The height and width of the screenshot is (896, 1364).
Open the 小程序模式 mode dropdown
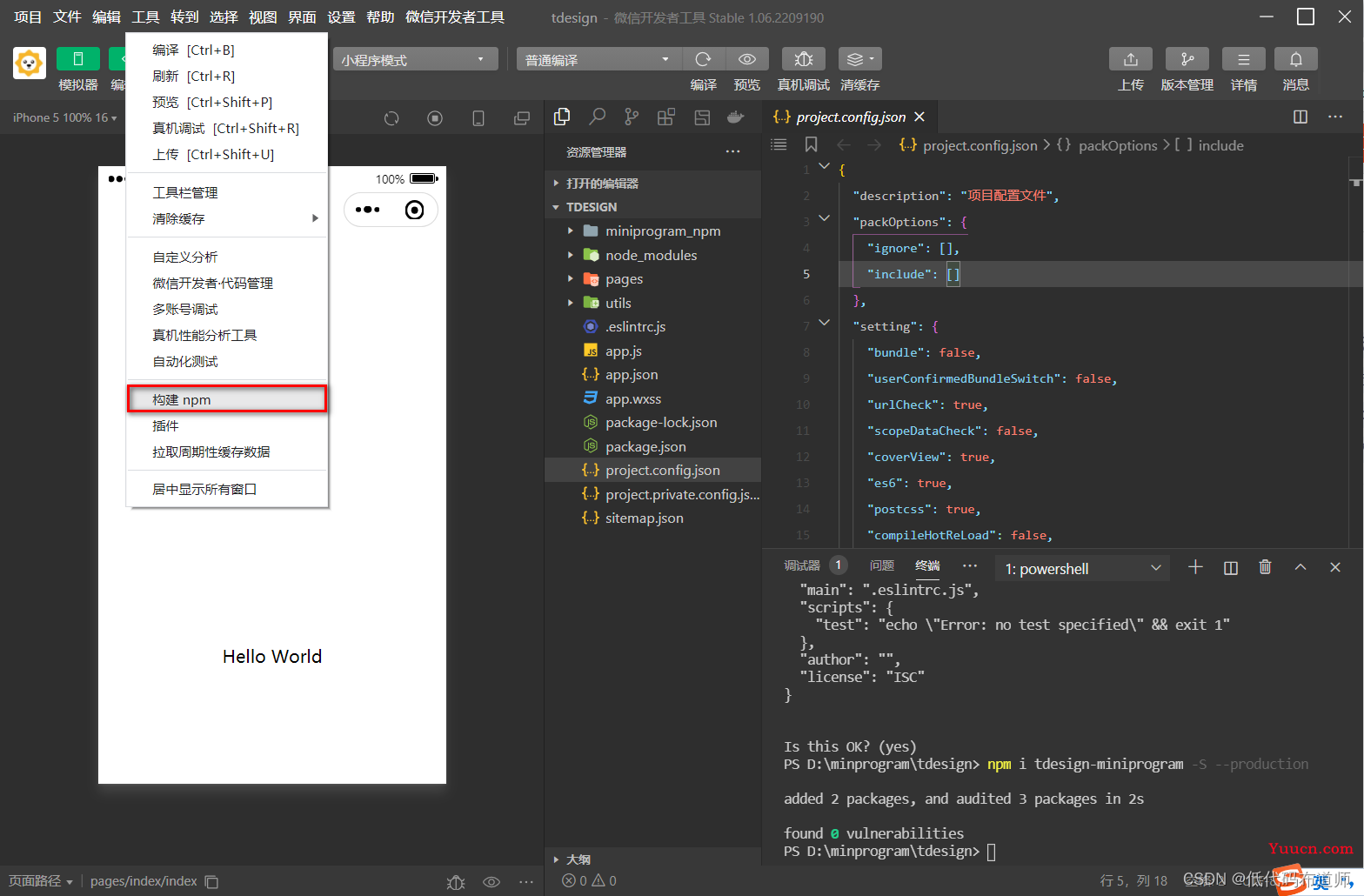(415, 59)
